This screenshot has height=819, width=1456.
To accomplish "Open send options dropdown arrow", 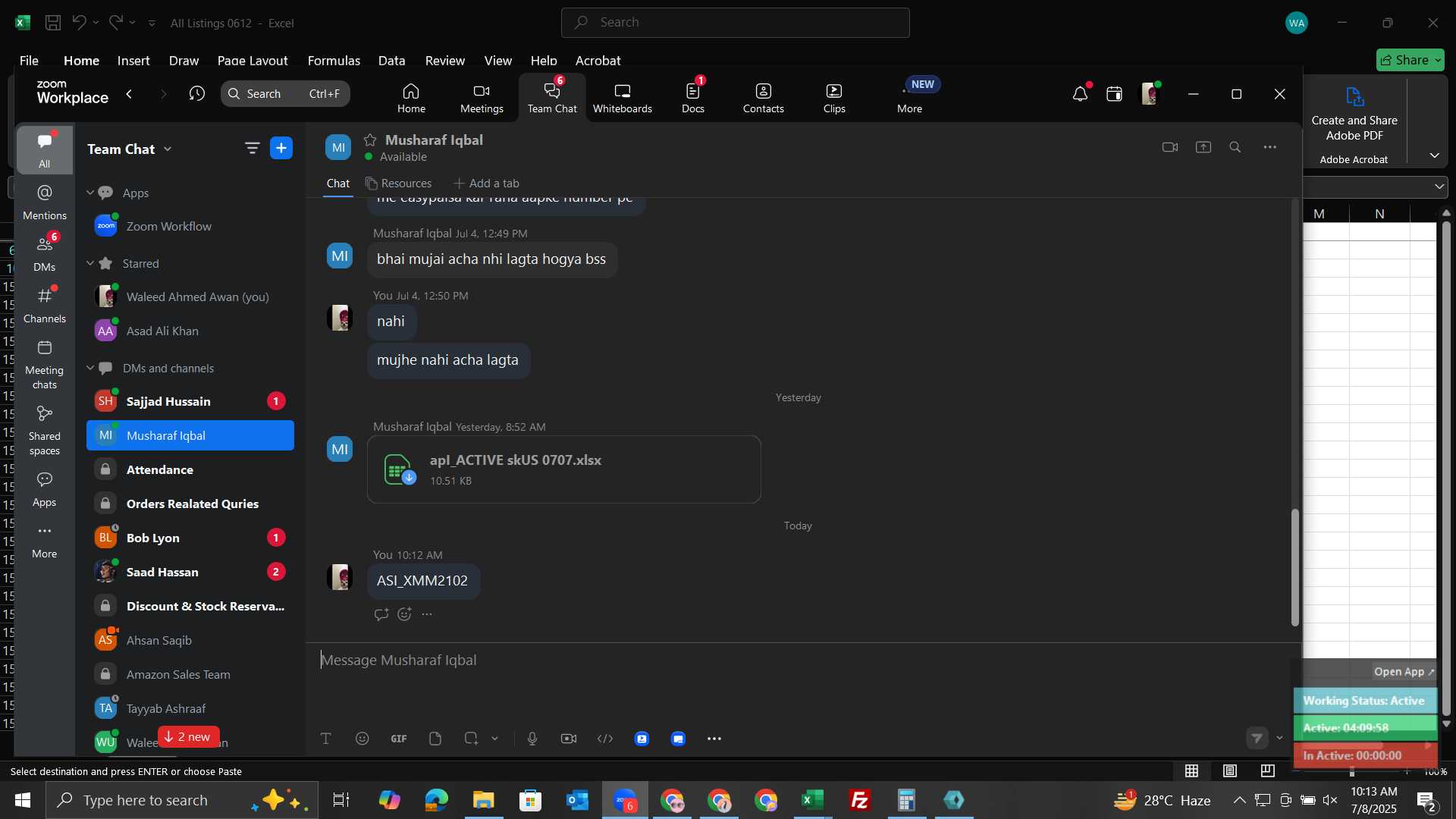I will point(1280,738).
